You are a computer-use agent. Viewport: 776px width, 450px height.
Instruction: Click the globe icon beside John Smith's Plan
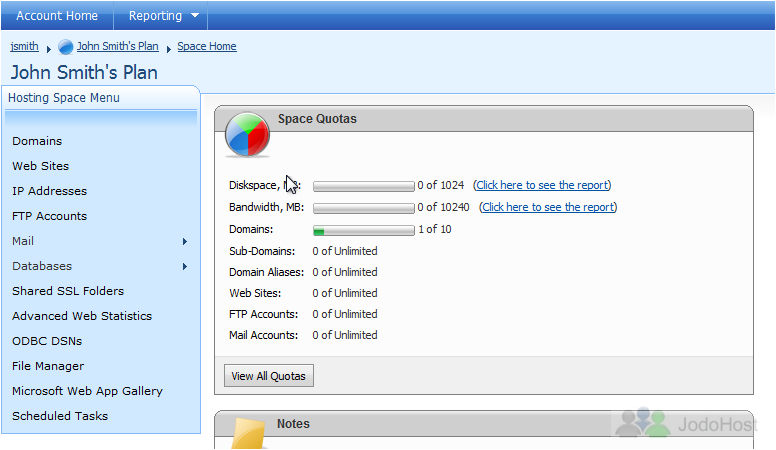tap(65, 47)
